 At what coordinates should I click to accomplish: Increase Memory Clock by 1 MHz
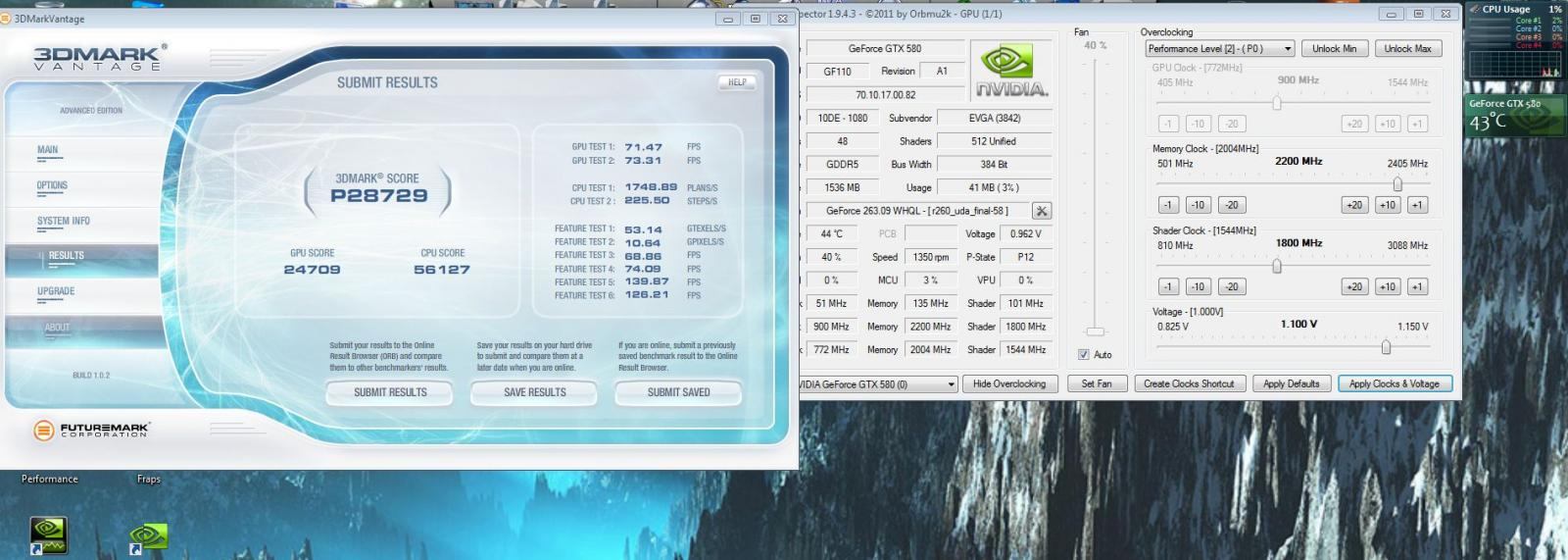click(x=1417, y=205)
